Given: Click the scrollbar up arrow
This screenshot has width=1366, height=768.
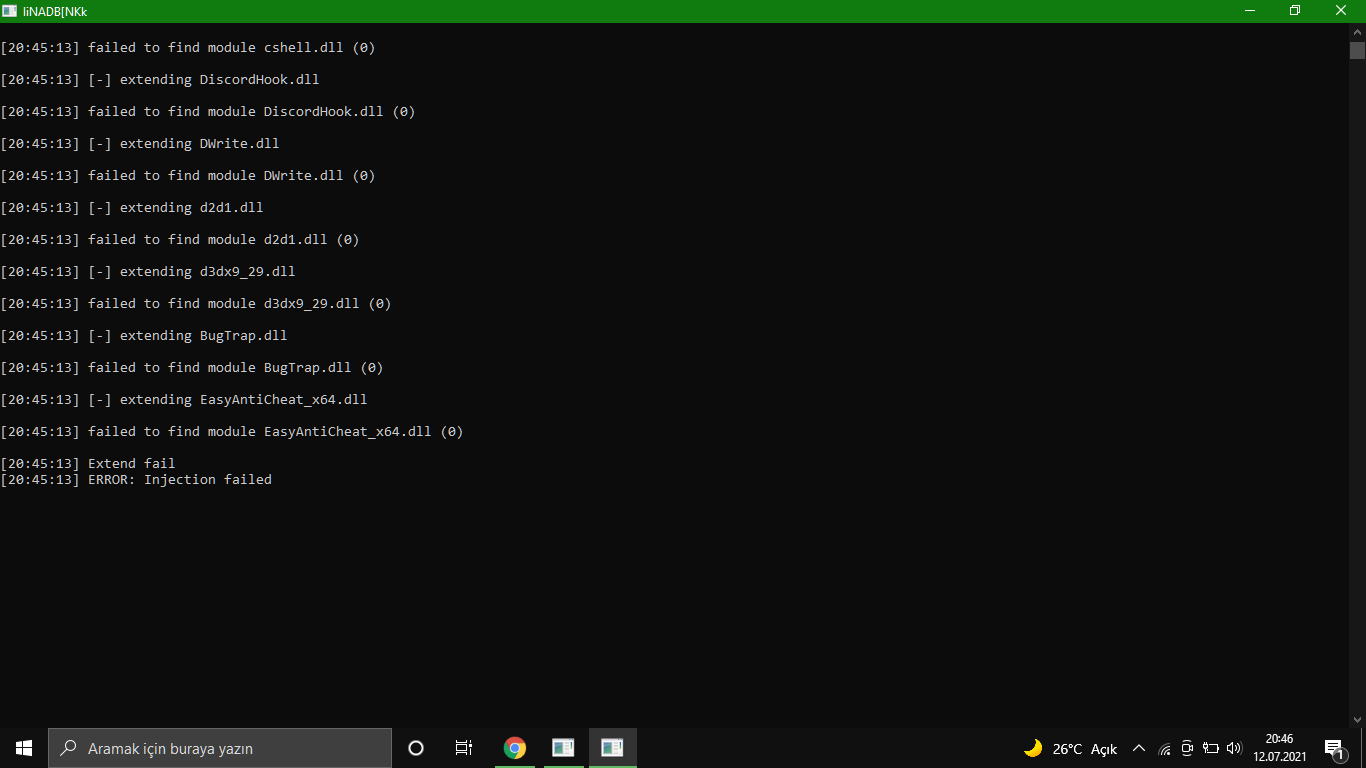Looking at the screenshot, I should 1357,32.
